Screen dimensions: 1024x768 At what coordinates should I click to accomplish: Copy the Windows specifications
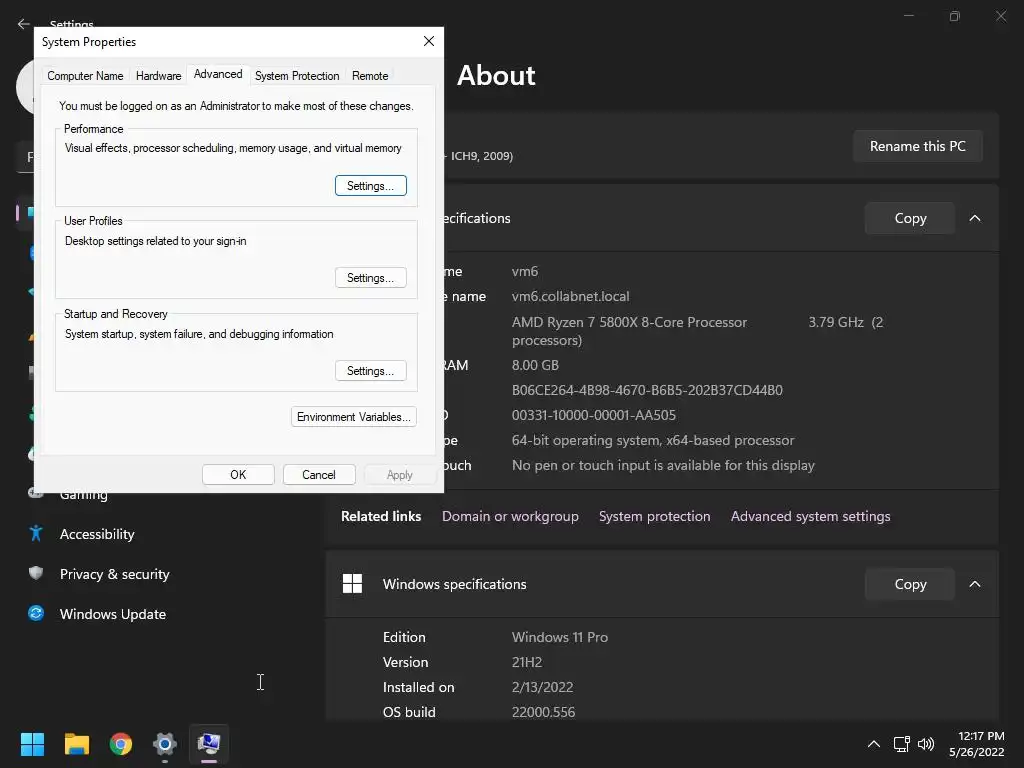coord(910,584)
